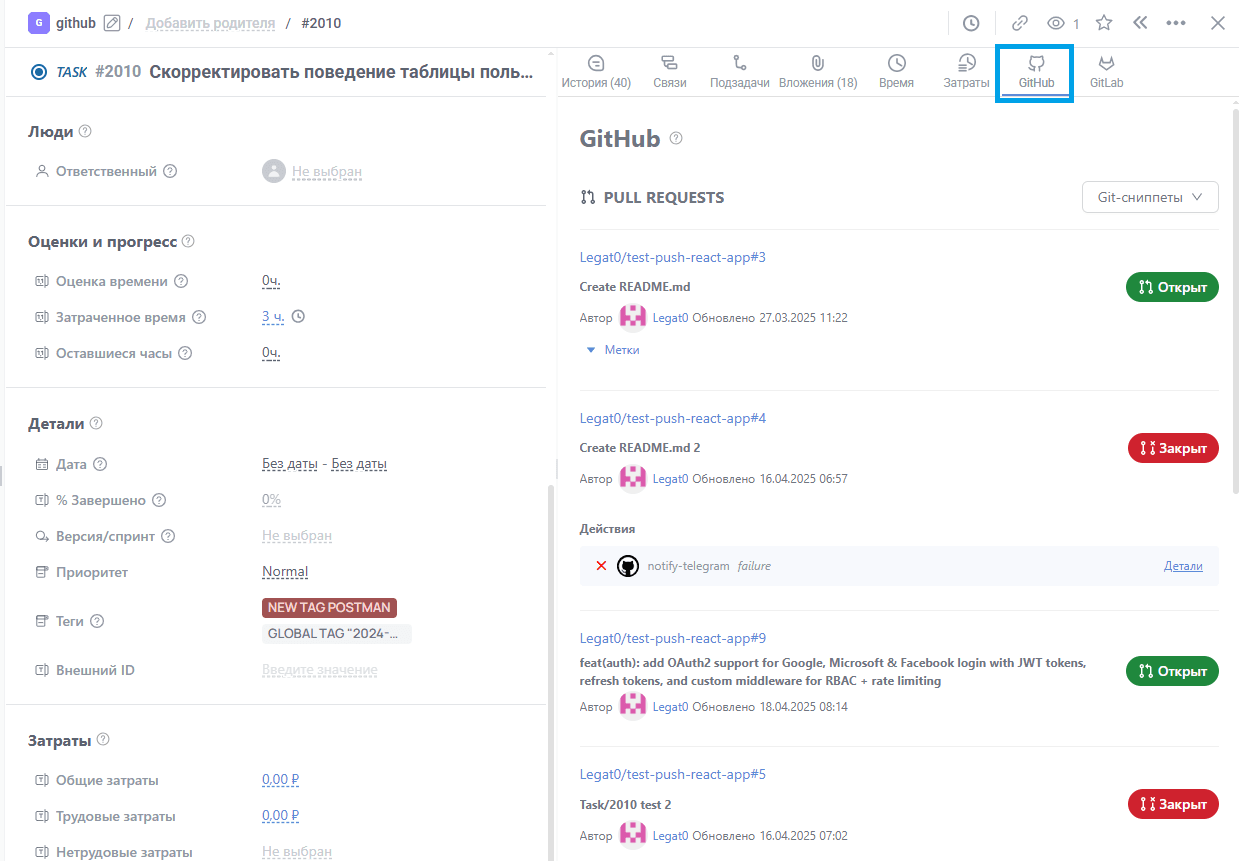The height and width of the screenshot is (861, 1239).
Task: Click the NEW TAG POSTMAN tag
Action: 330,608
